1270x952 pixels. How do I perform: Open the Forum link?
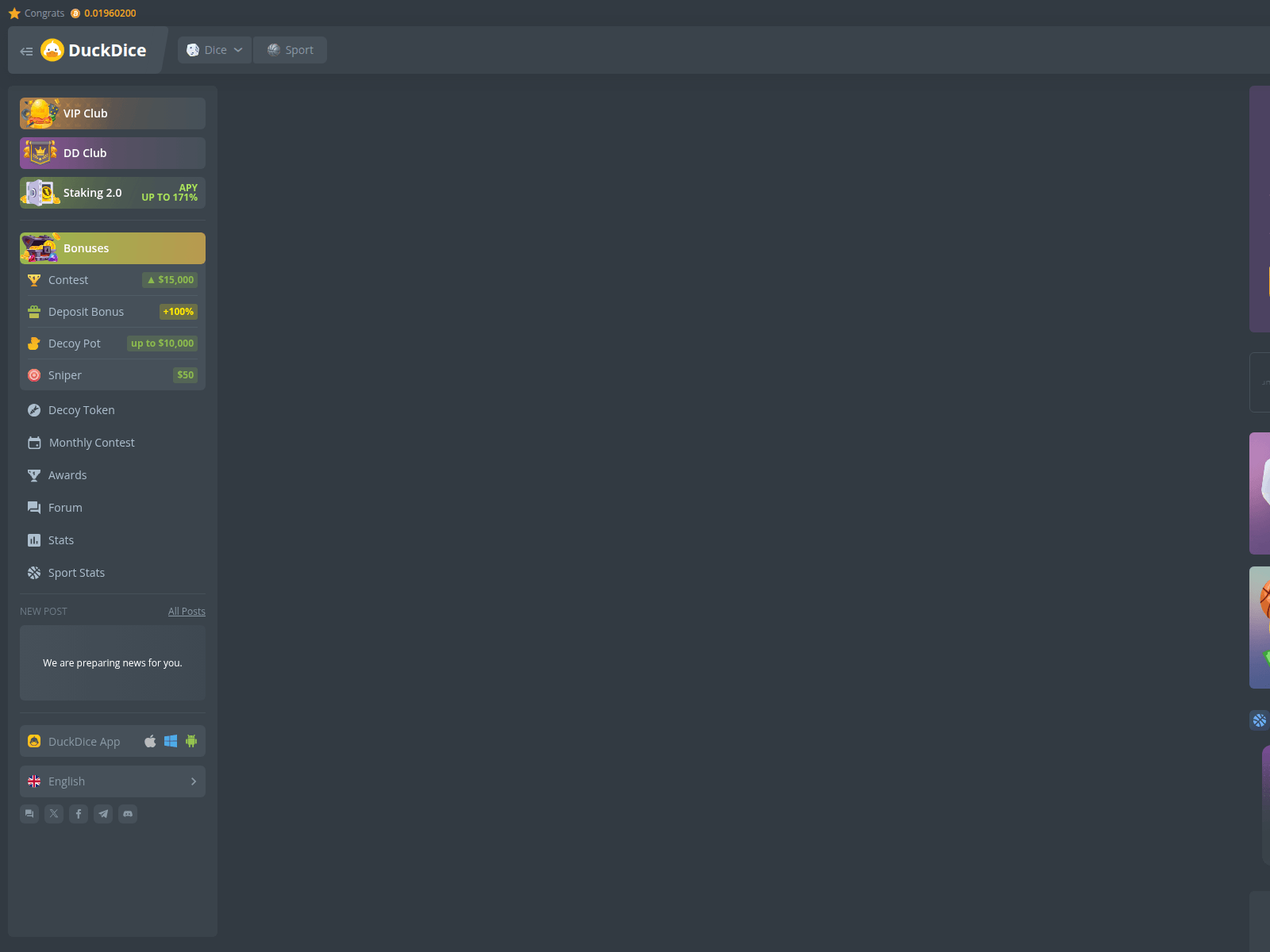(x=113, y=508)
